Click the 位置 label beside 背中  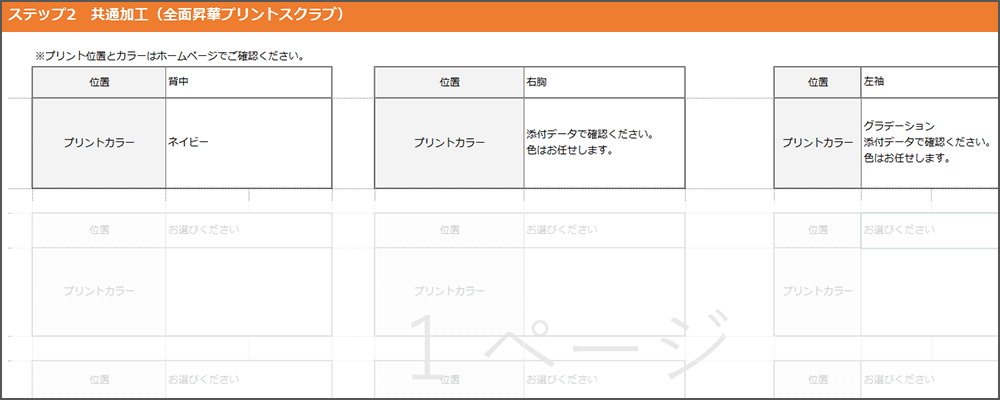[x=99, y=83]
